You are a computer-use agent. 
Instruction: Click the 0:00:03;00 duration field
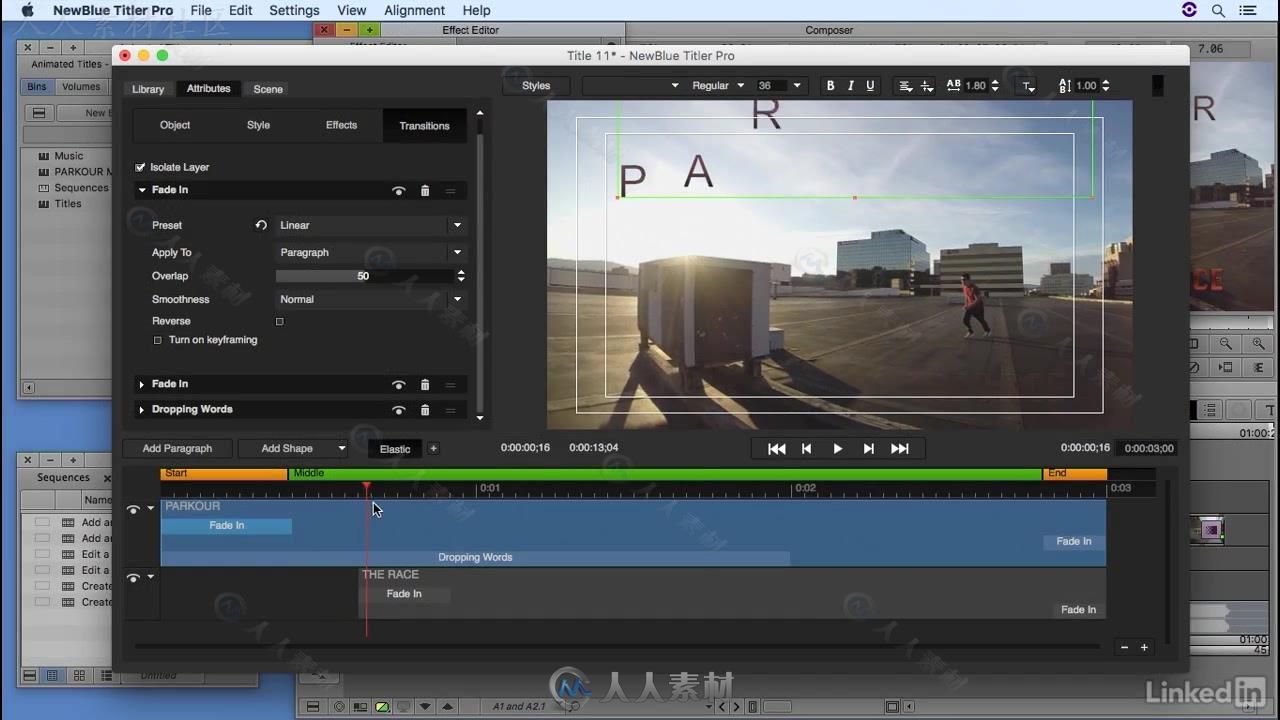(1149, 448)
